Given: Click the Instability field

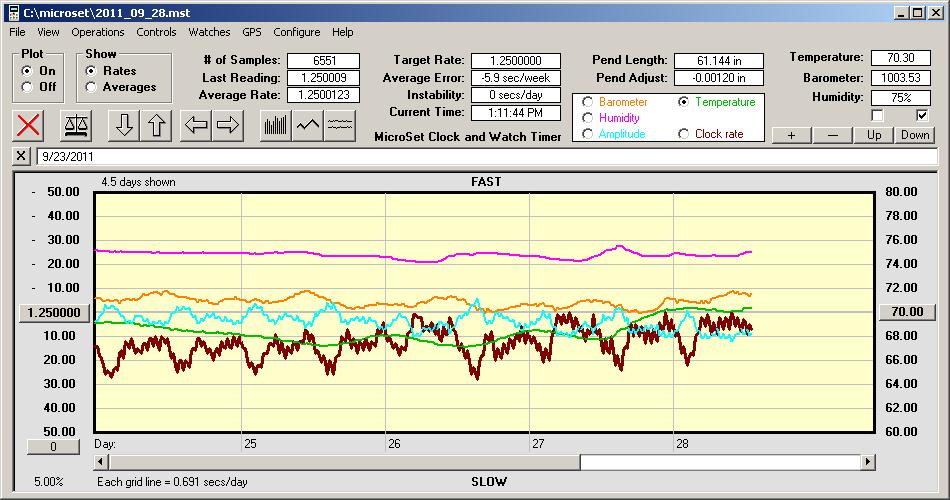Looking at the screenshot, I should click(x=516, y=95).
